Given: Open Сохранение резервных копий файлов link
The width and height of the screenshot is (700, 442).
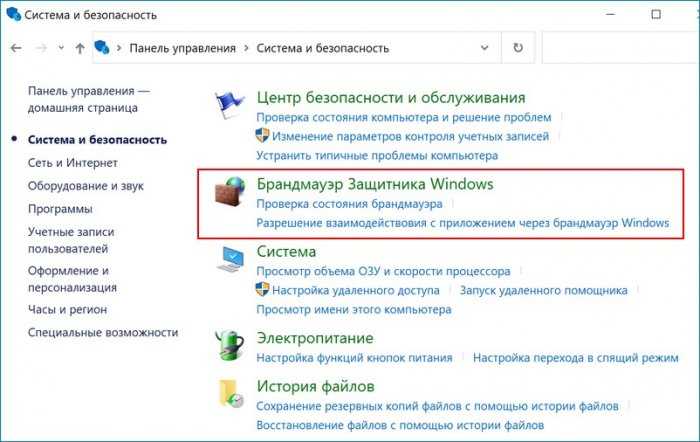Looking at the screenshot, I should point(438,406).
